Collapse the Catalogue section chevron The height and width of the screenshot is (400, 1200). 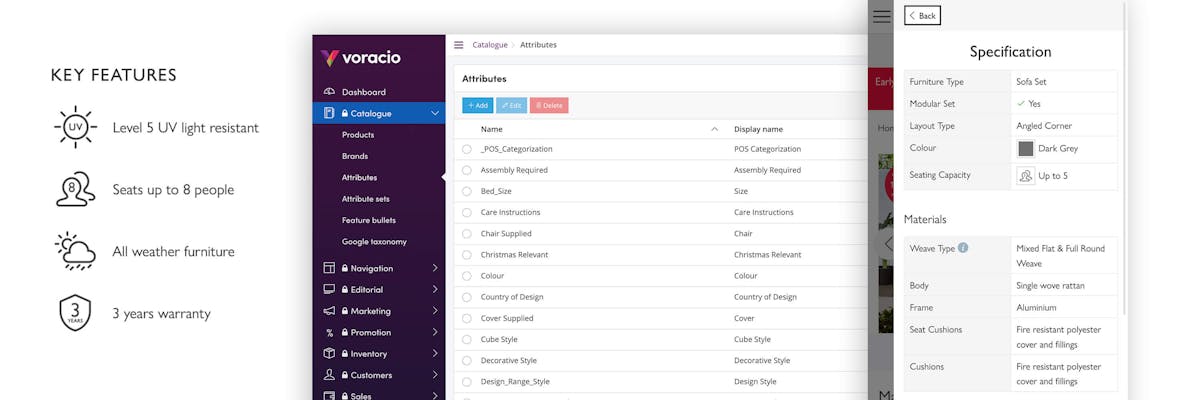(435, 113)
